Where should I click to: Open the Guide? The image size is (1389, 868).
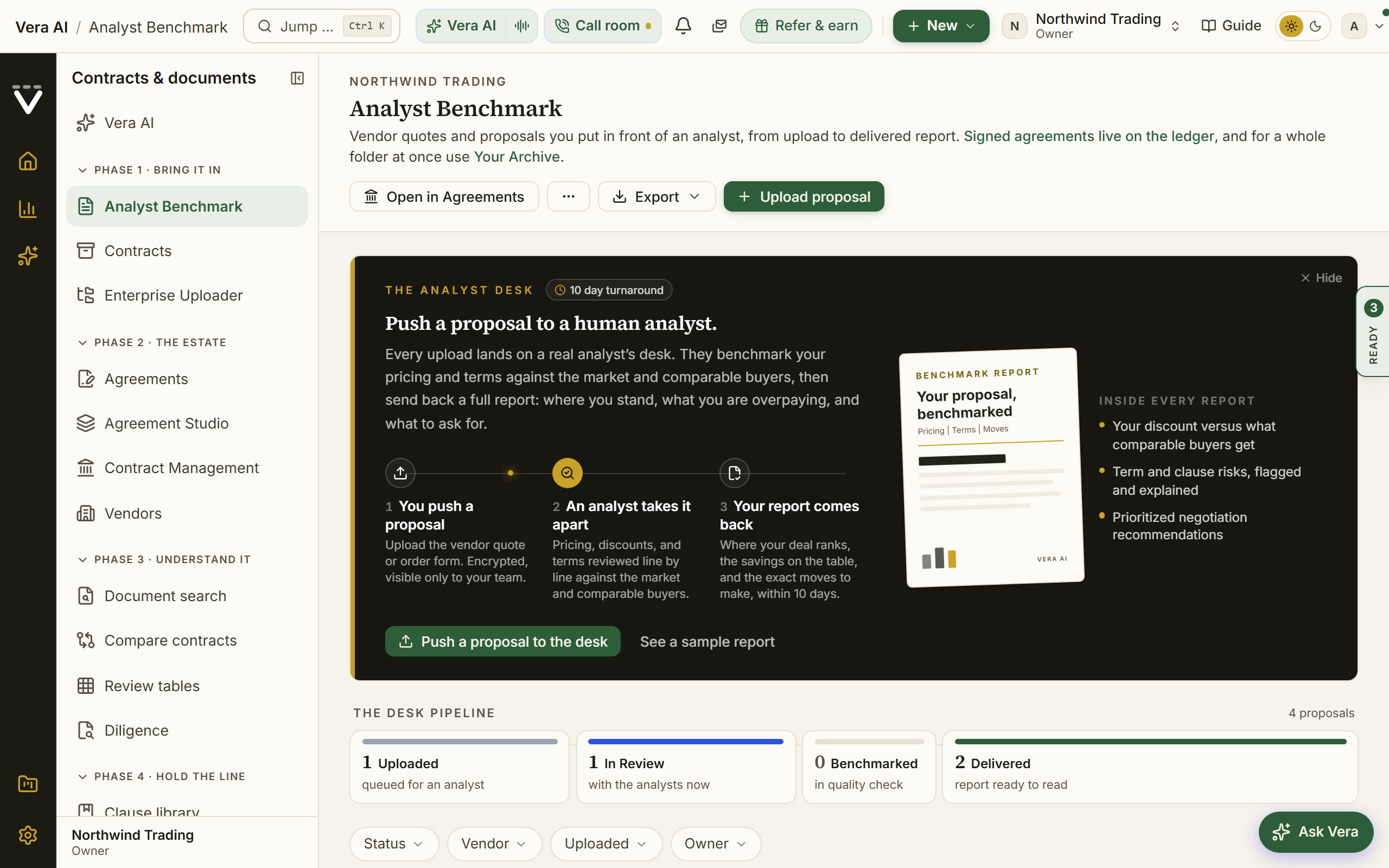pos(1231,26)
